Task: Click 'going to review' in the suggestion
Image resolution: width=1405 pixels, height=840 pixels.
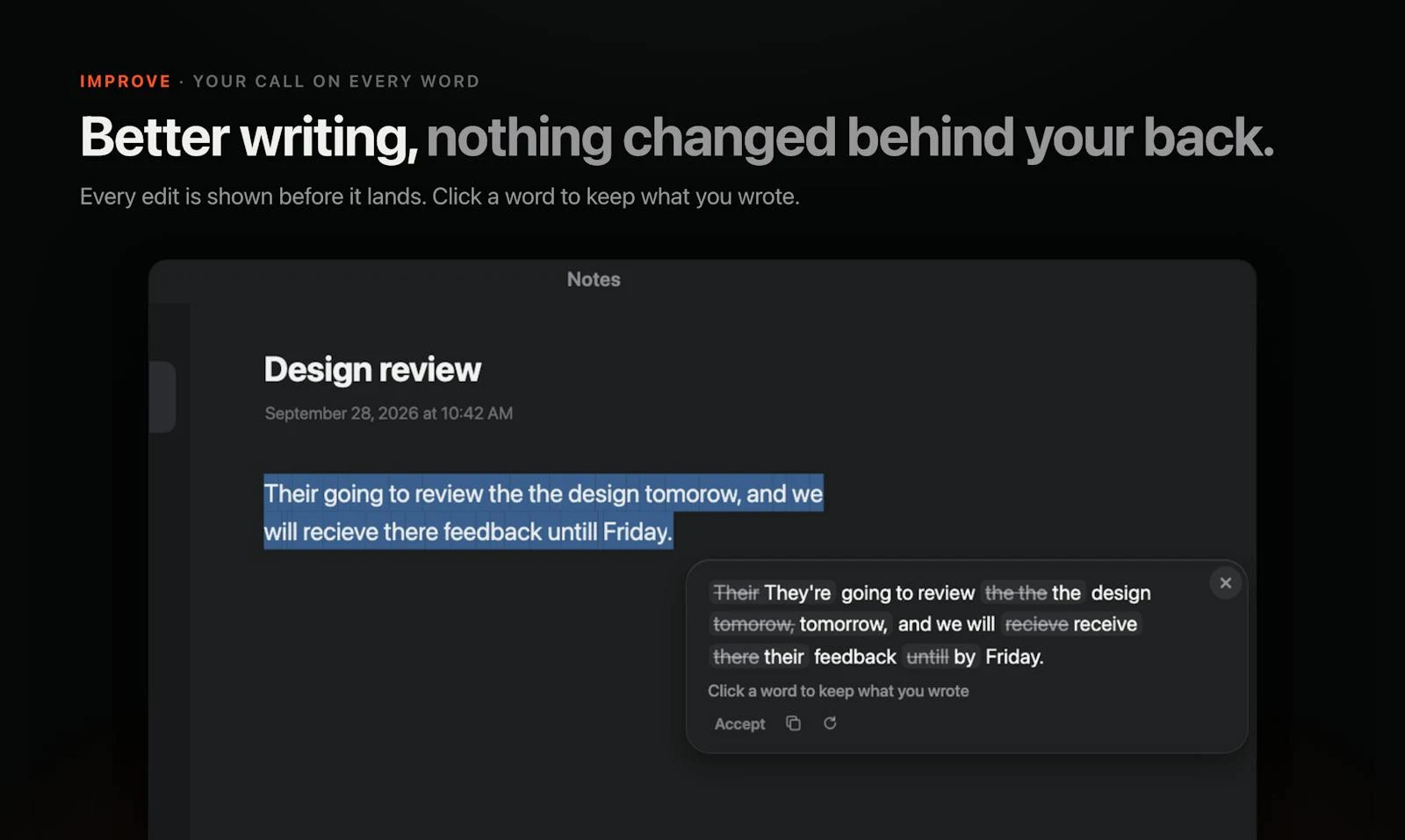Action: pos(908,593)
